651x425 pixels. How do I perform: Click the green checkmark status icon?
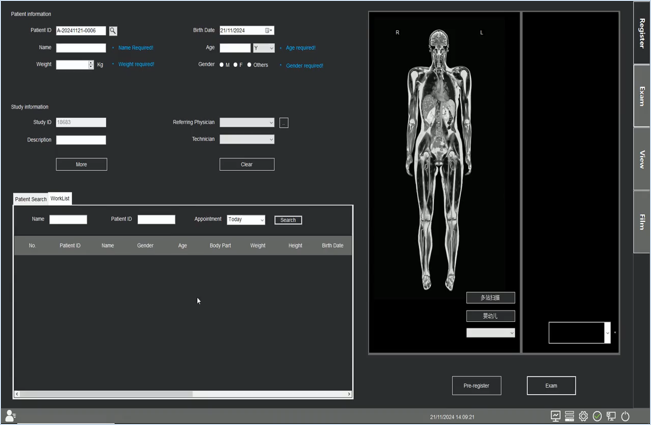597,416
